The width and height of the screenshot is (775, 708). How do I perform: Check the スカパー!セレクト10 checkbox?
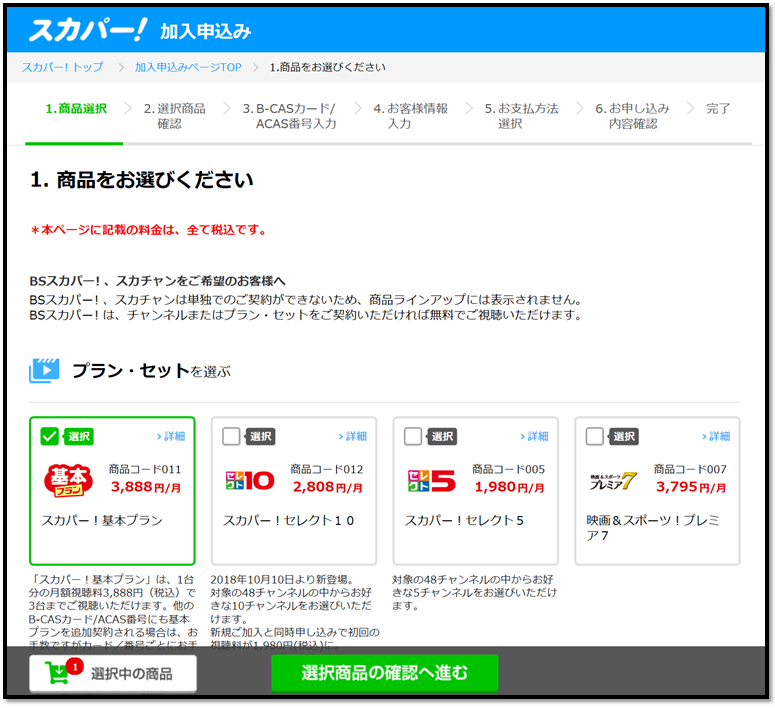pyautogui.click(x=231, y=437)
